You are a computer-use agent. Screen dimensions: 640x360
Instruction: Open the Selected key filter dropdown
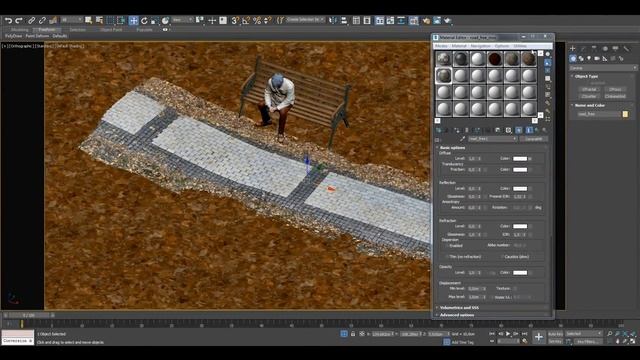click(x=584, y=333)
